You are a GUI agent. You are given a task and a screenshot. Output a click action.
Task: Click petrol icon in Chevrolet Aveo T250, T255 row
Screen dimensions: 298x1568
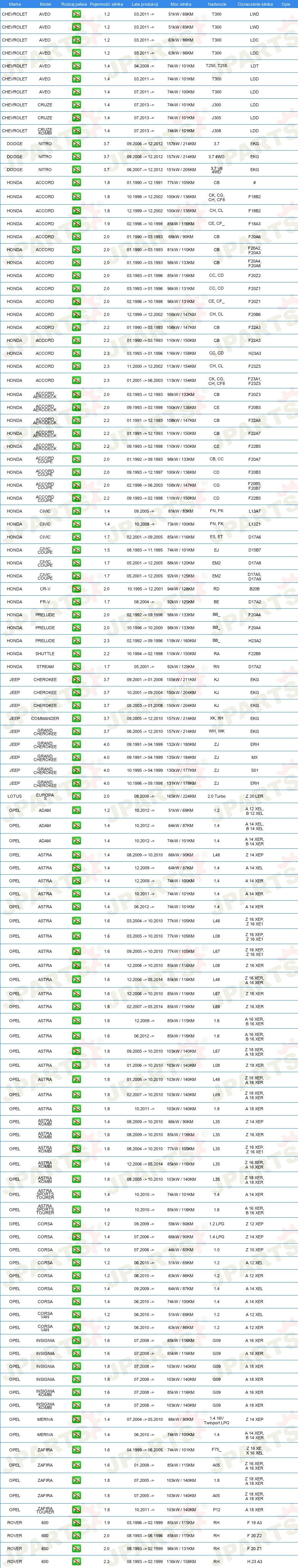coord(76,66)
